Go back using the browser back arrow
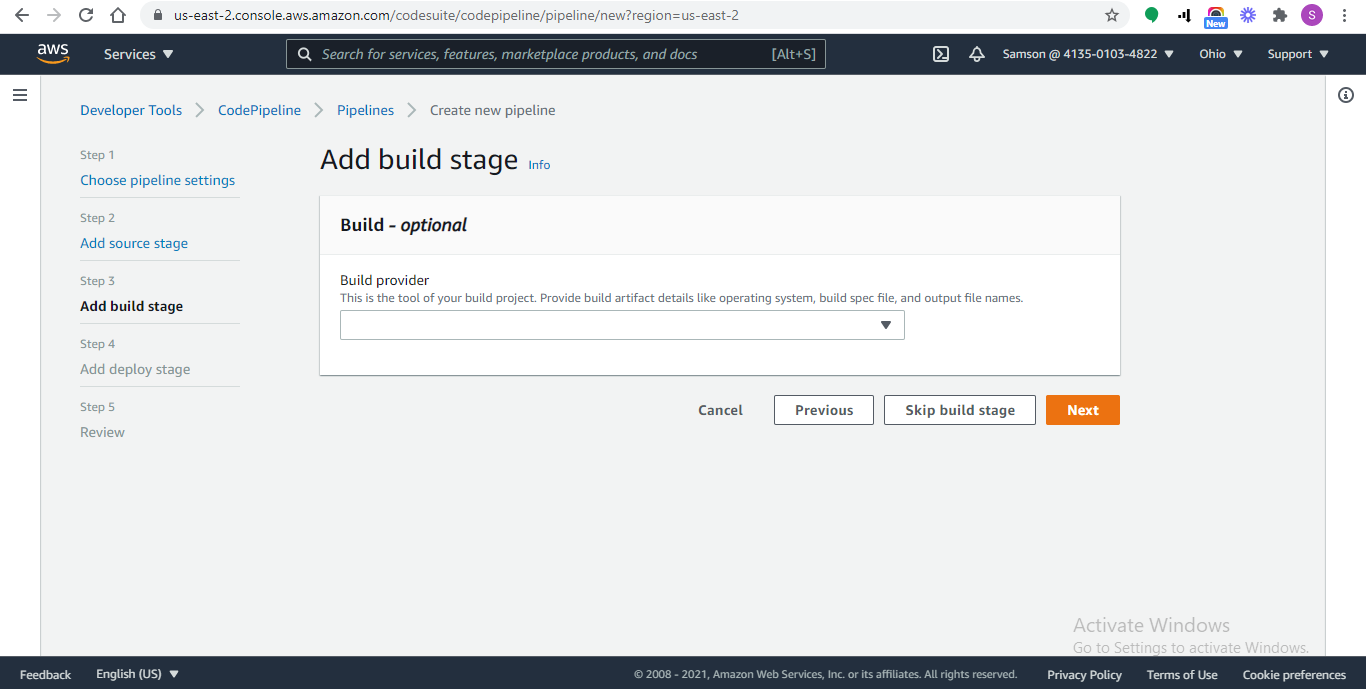 click(20, 15)
